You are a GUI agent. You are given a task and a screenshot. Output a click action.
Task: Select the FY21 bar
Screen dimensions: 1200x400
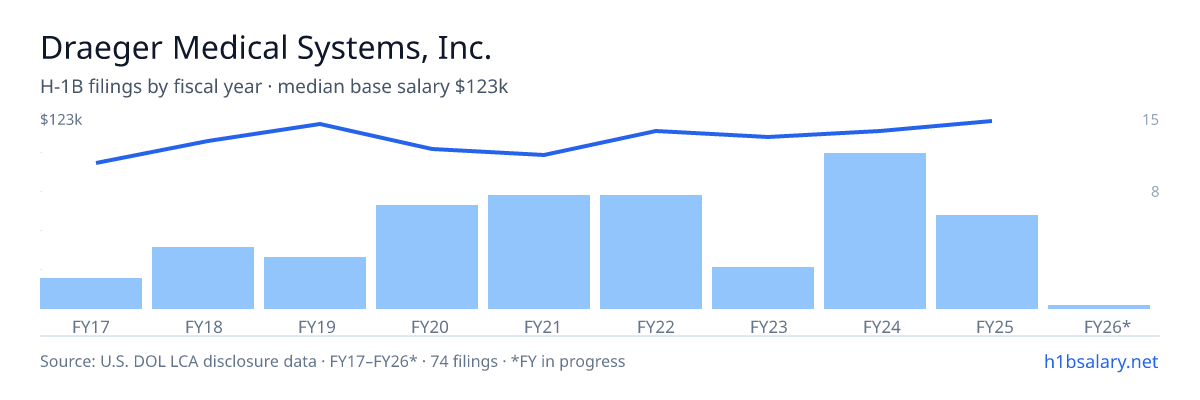coord(539,252)
